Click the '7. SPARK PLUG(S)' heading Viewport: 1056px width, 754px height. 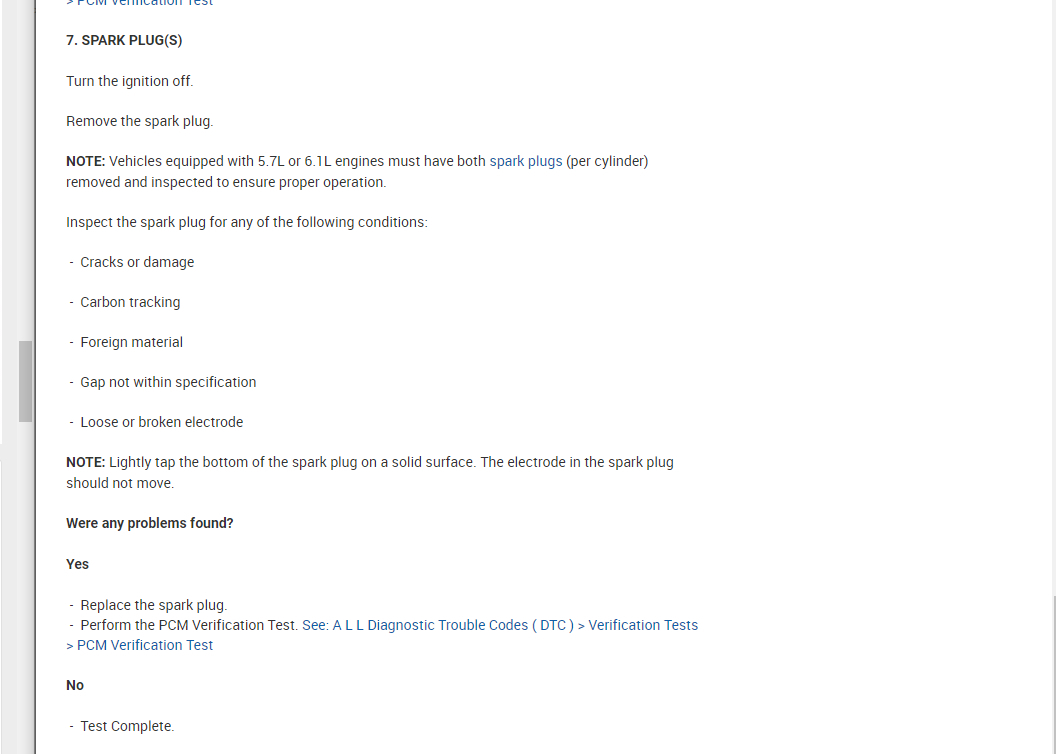pyautogui.click(x=124, y=41)
